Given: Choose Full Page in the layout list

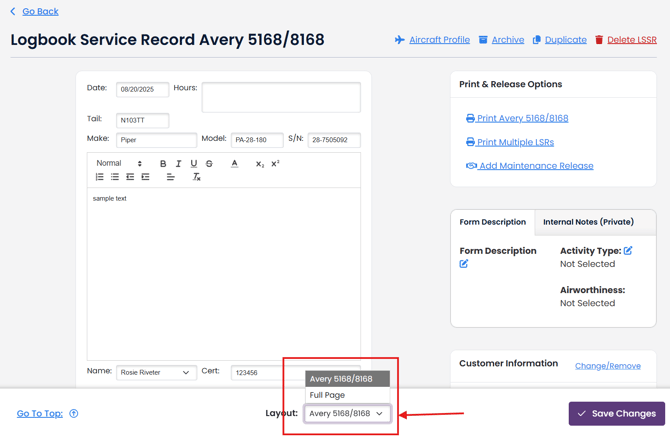Looking at the screenshot, I should click(347, 395).
